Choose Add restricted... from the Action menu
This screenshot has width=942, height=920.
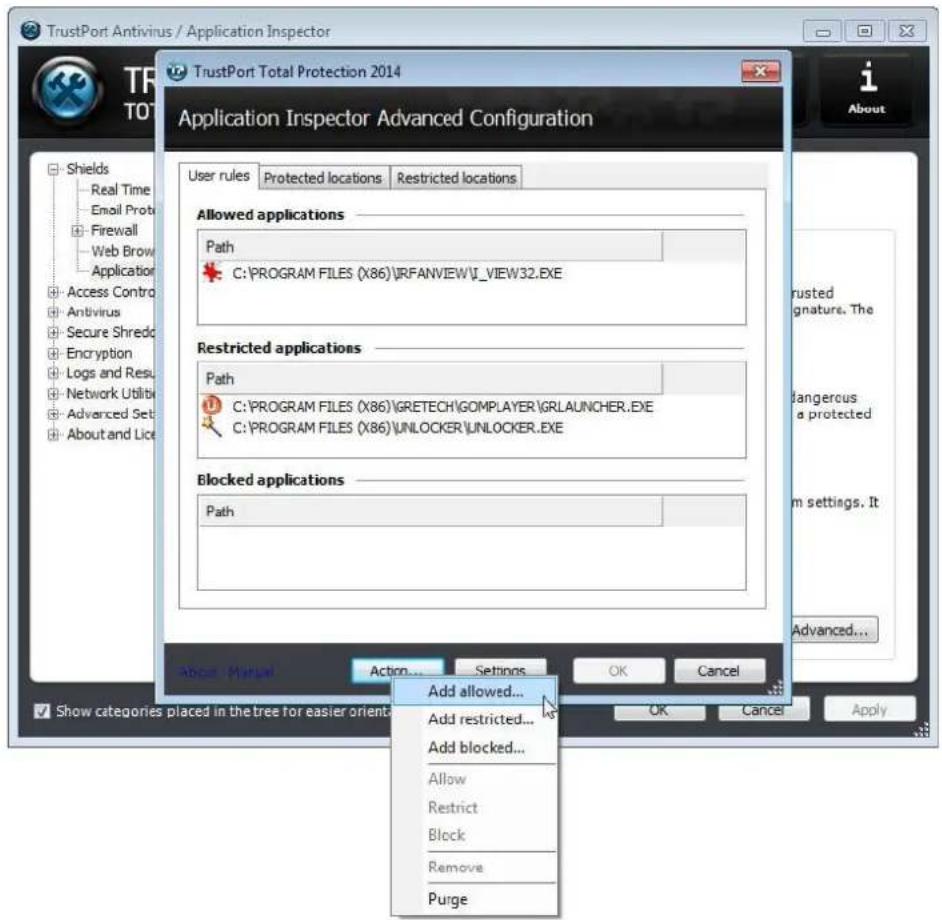[x=475, y=719]
